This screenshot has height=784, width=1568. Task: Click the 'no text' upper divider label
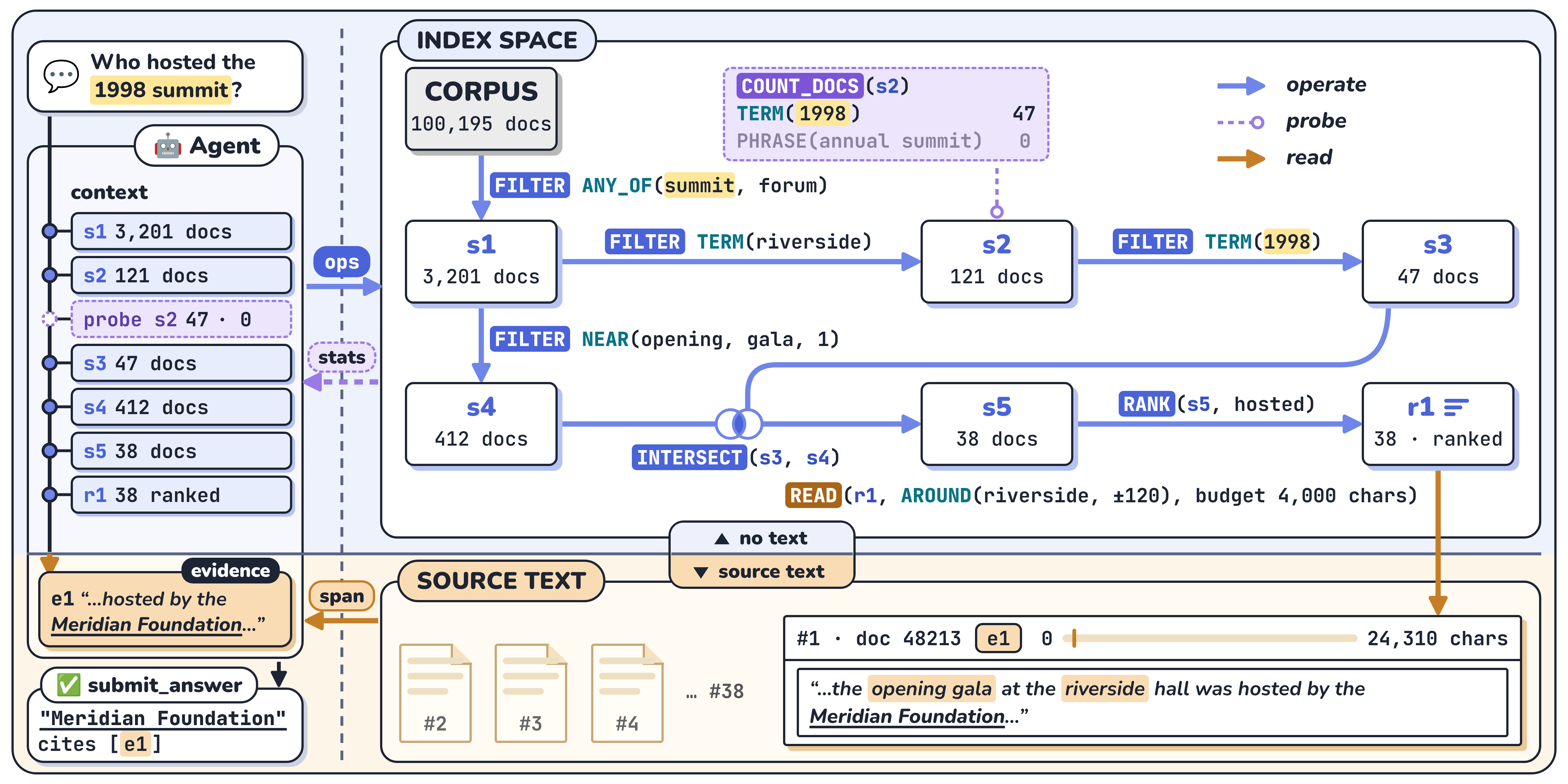[x=762, y=538]
